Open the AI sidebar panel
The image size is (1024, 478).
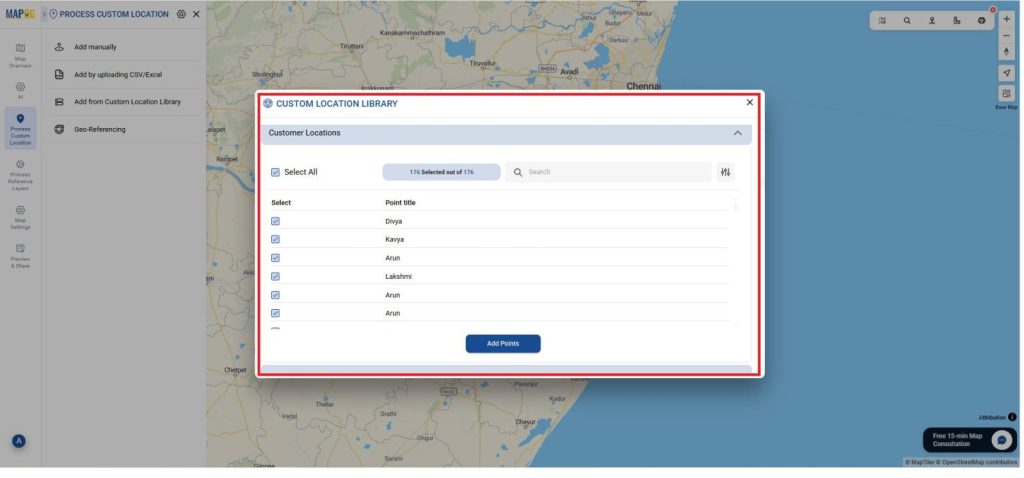pyautogui.click(x=20, y=91)
